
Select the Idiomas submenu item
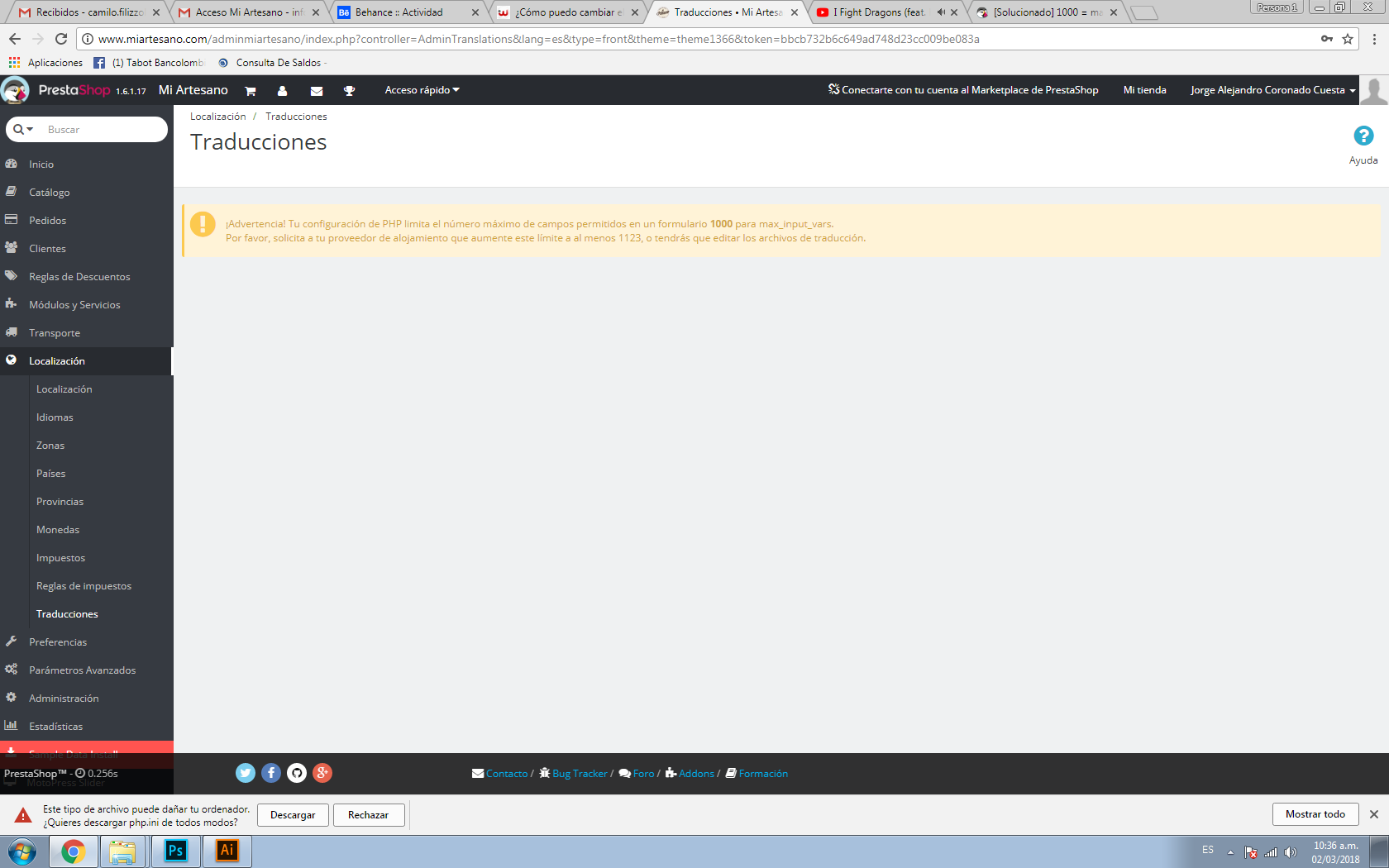click(55, 417)
